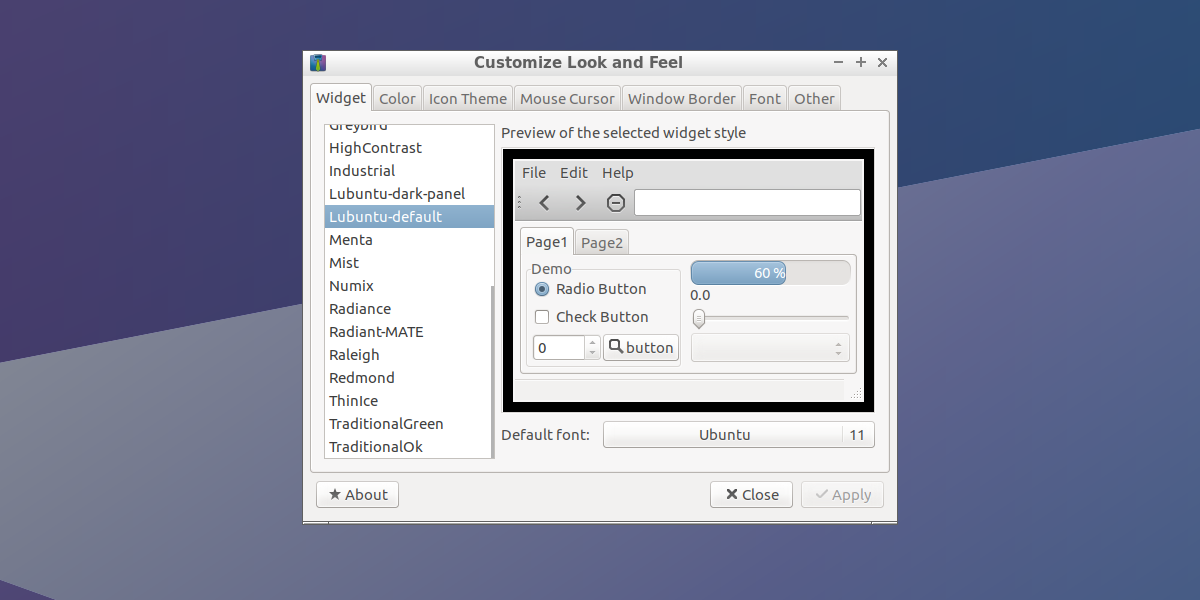This screenshot has height=600, width=1200.
Task: Click the Close button
Action: 751,494
